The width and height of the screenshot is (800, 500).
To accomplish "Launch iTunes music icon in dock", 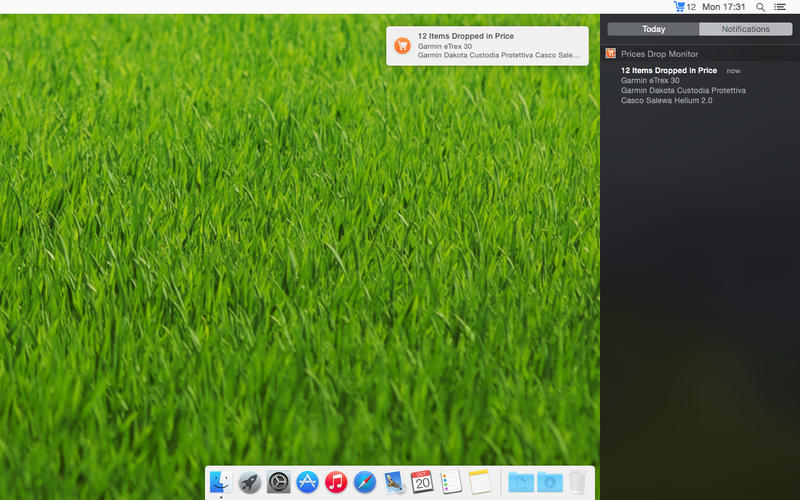I will pyautogui.click(x=336, y=482).
